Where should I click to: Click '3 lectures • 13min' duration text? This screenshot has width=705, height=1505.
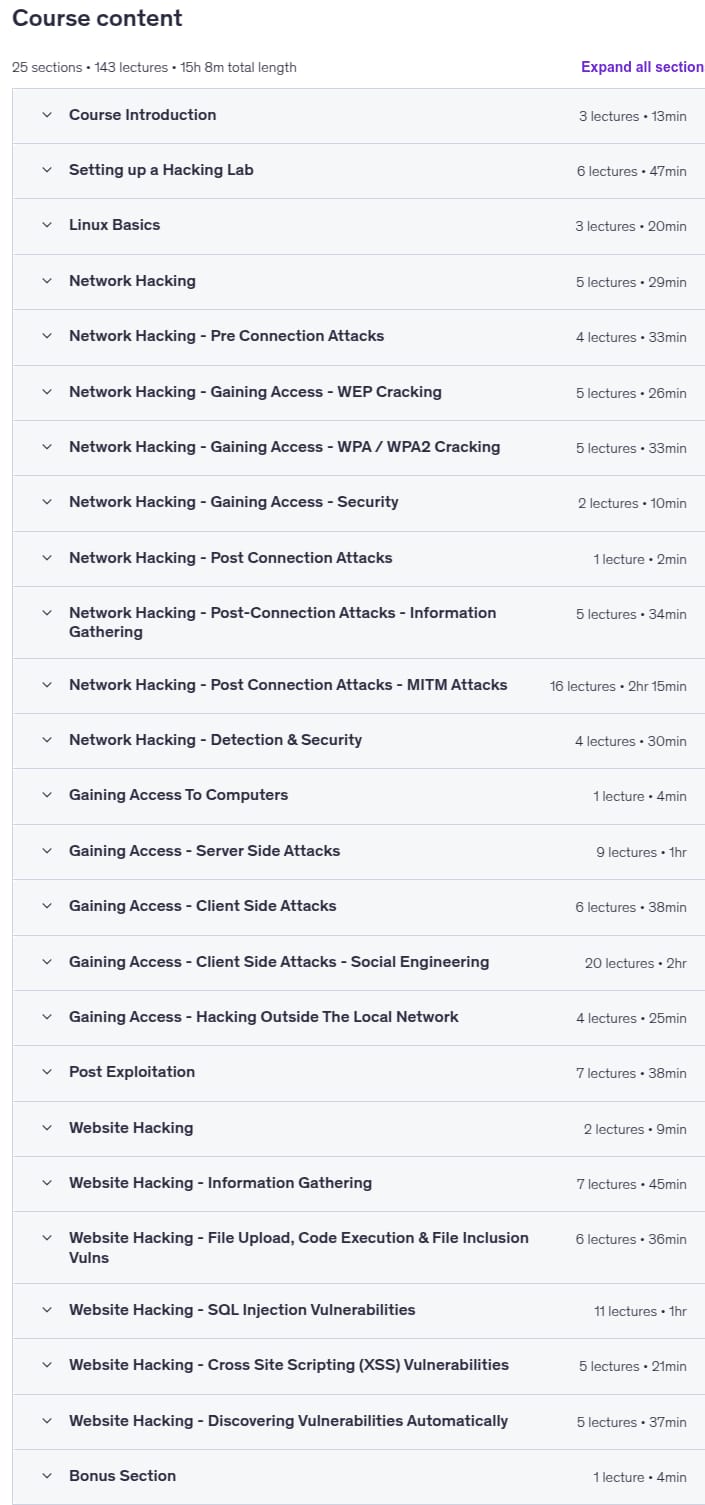632,116
